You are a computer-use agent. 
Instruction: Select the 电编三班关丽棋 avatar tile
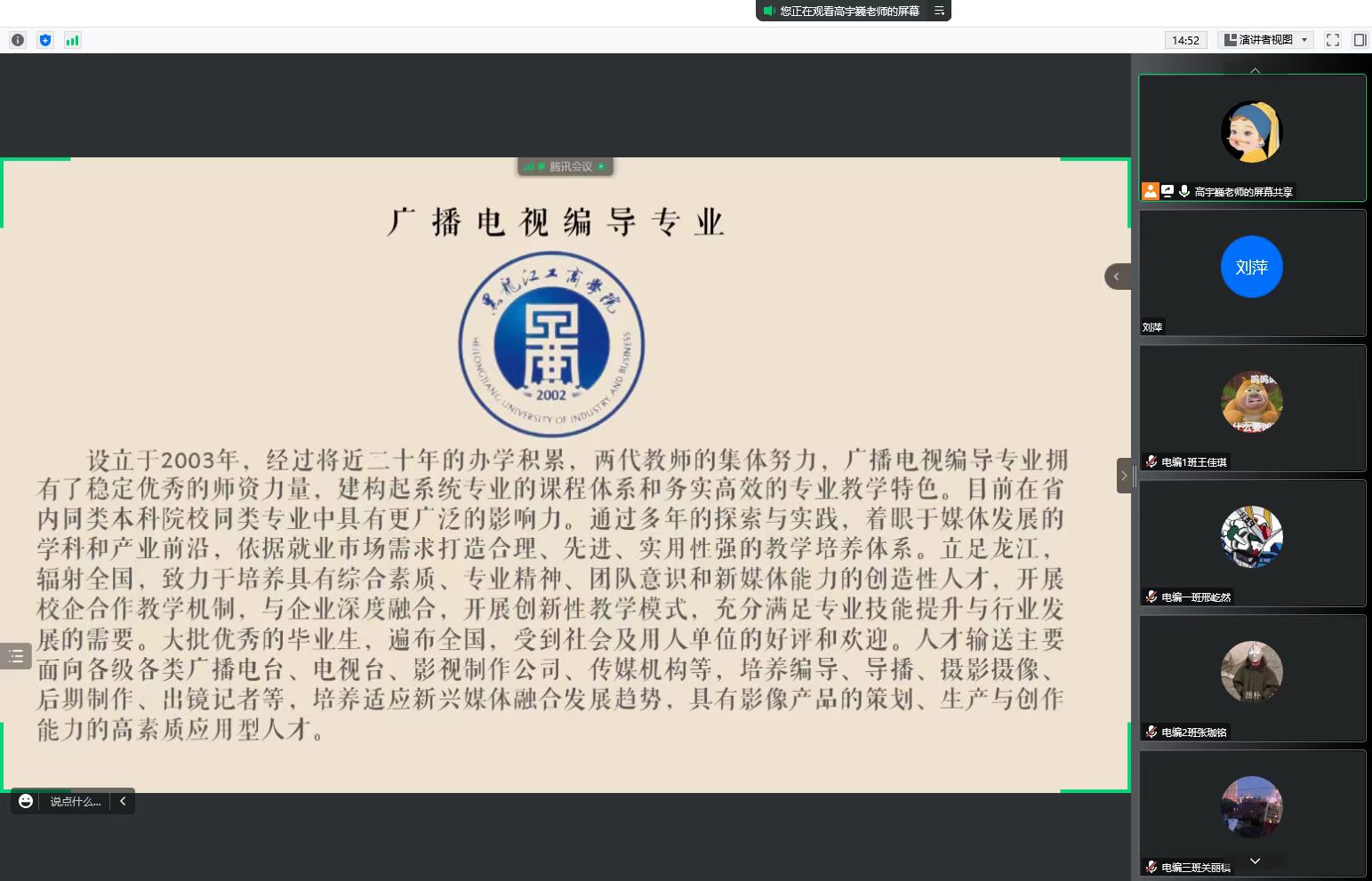(1252, 813)
